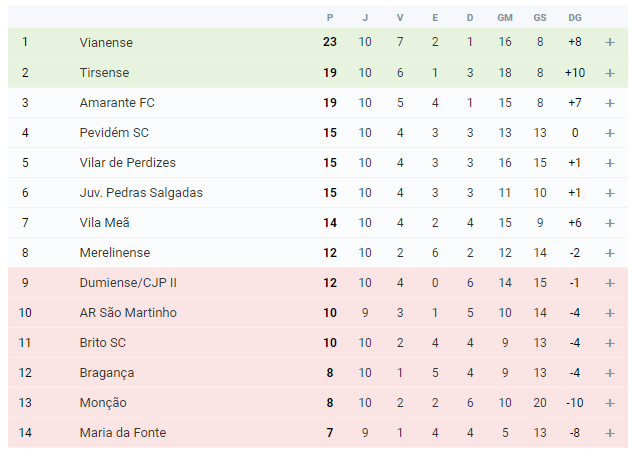Click plus icon for Juv. Pedras Salgadas
This screenshot has width=633, height=455.
610,193
